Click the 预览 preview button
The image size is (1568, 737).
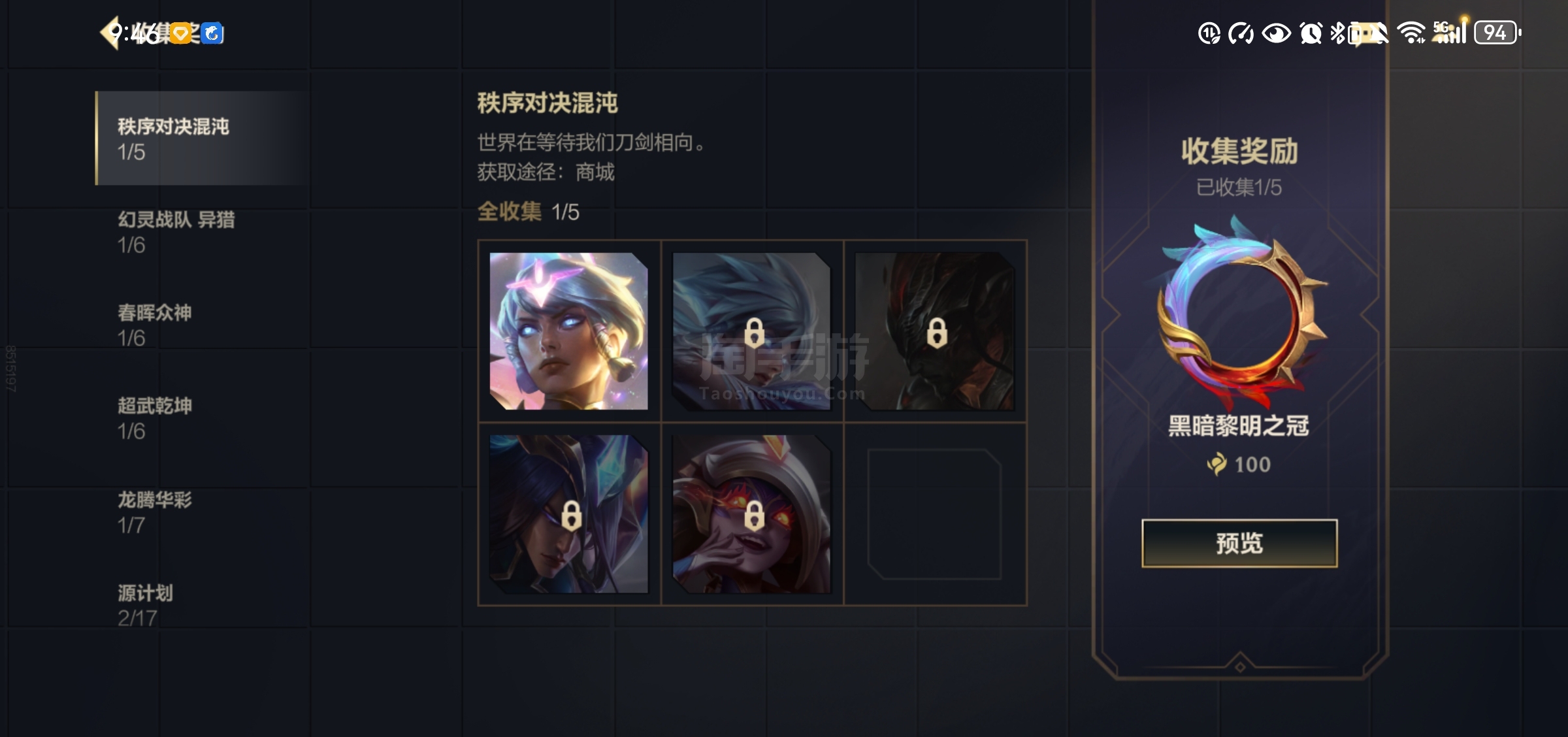[x=1239, y=544]
